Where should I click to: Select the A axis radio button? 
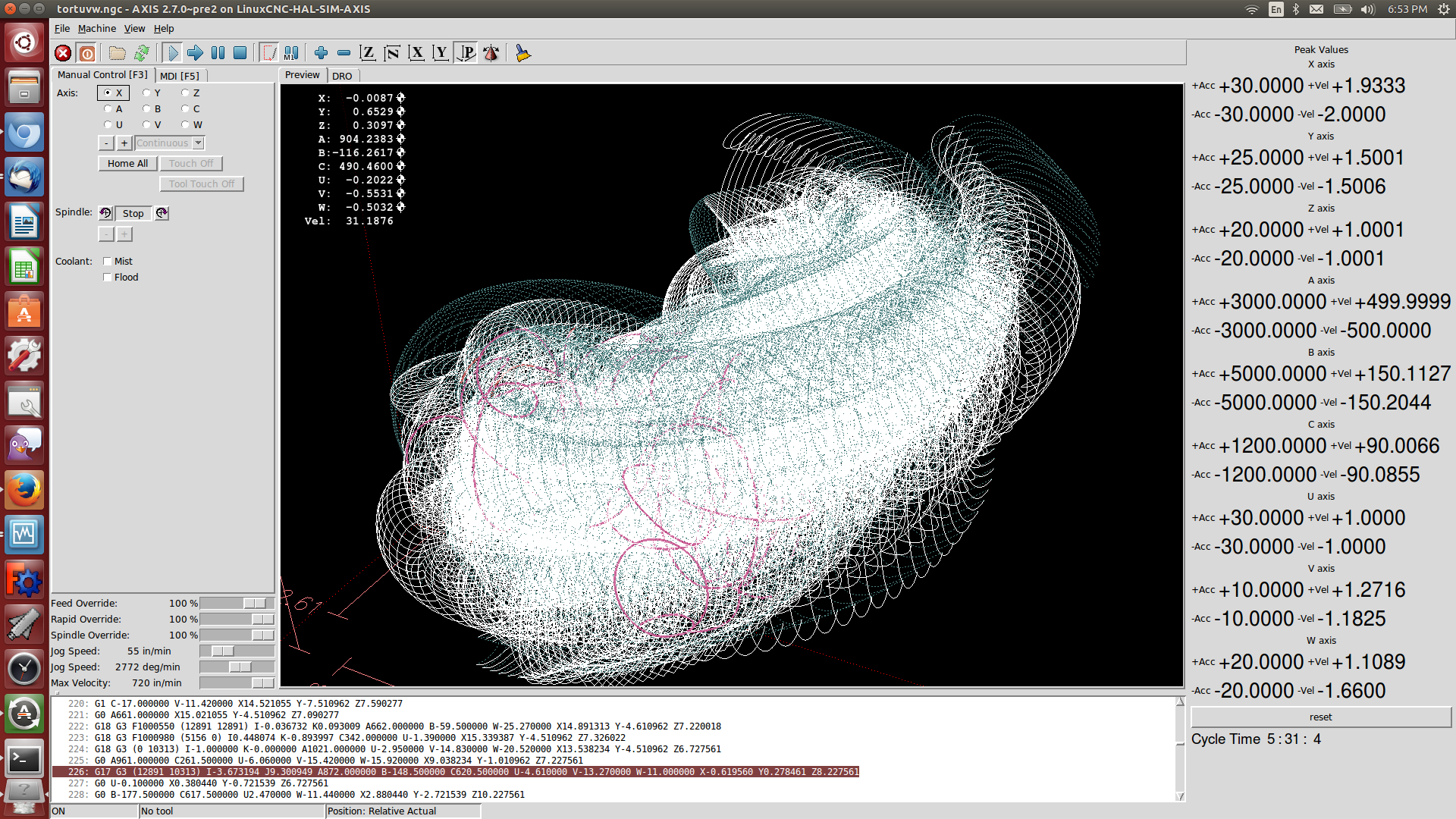113,109
